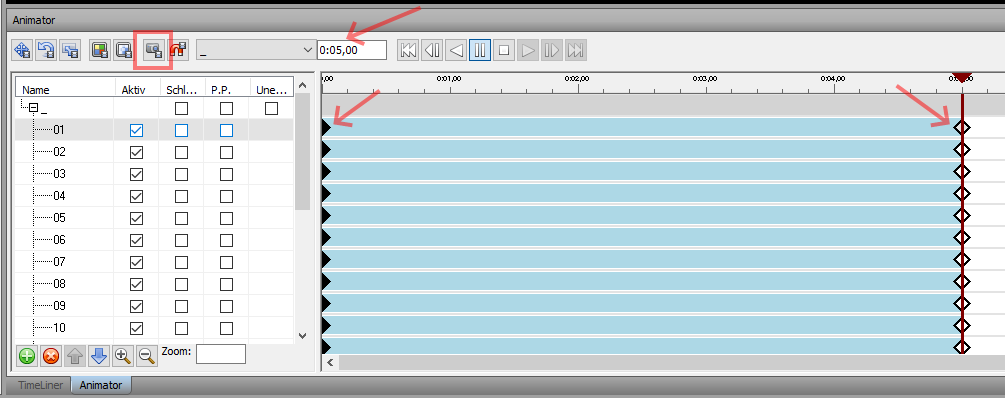Enable P.P. checkbox for the root scene
Image resolution: width=1005 pixels, height=398 pixels.
click(226, 108)
